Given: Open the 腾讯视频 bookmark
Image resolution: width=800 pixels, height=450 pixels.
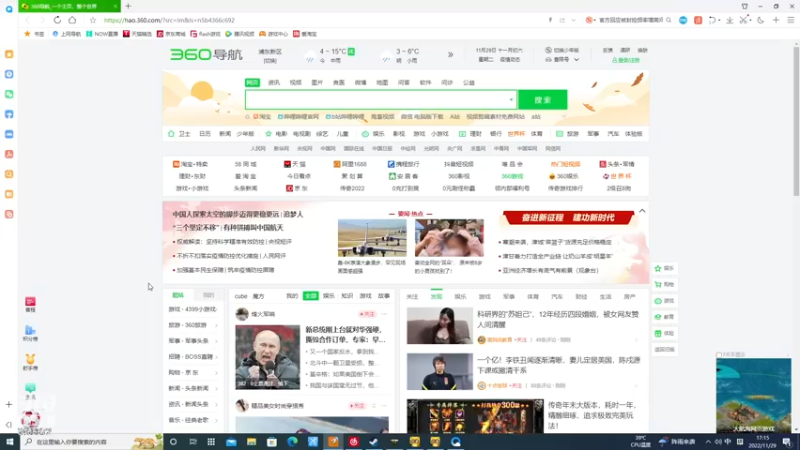Looking at the screenshot, I should click(x=240, y=34).
